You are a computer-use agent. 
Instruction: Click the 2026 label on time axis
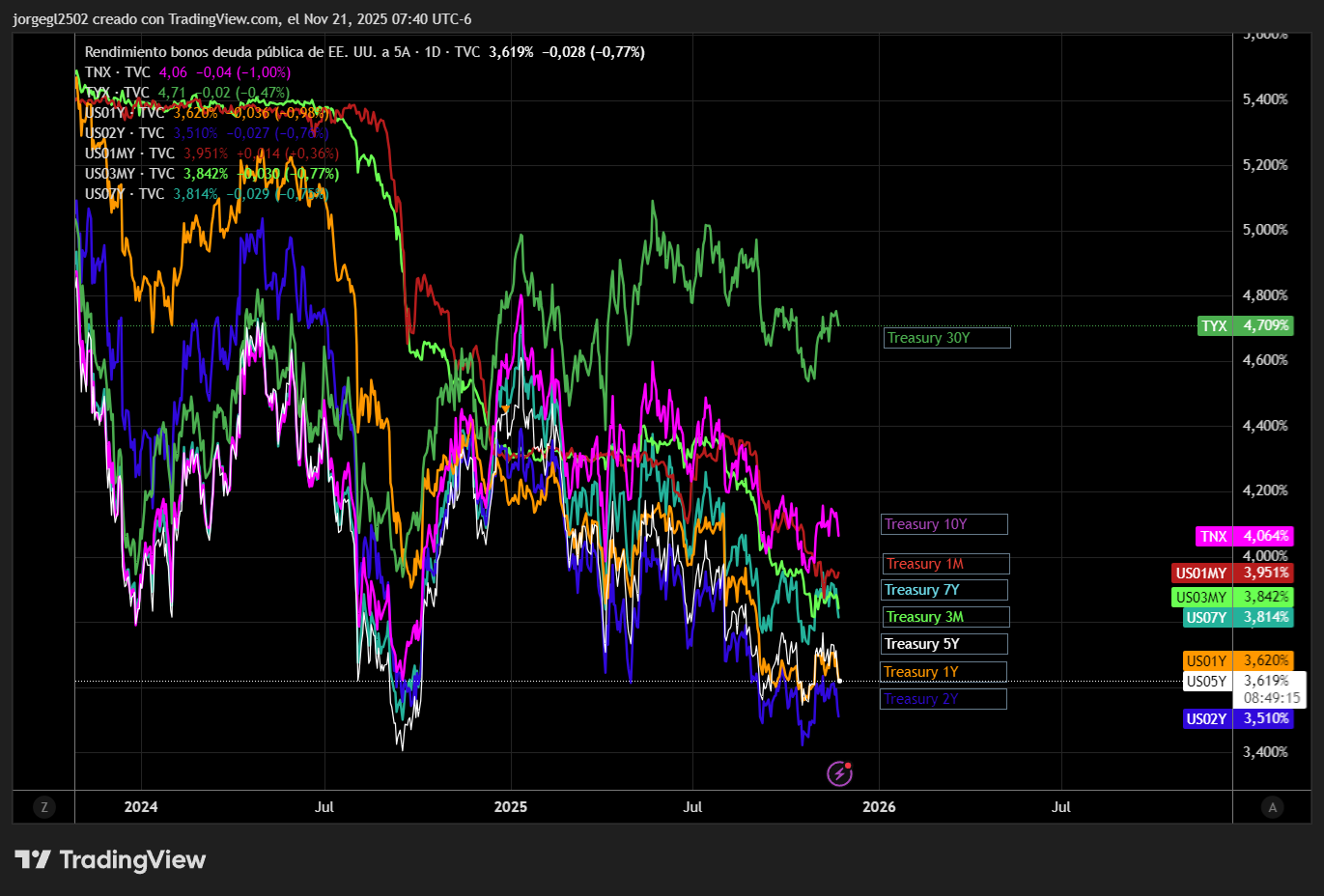(x=879, y=807)
